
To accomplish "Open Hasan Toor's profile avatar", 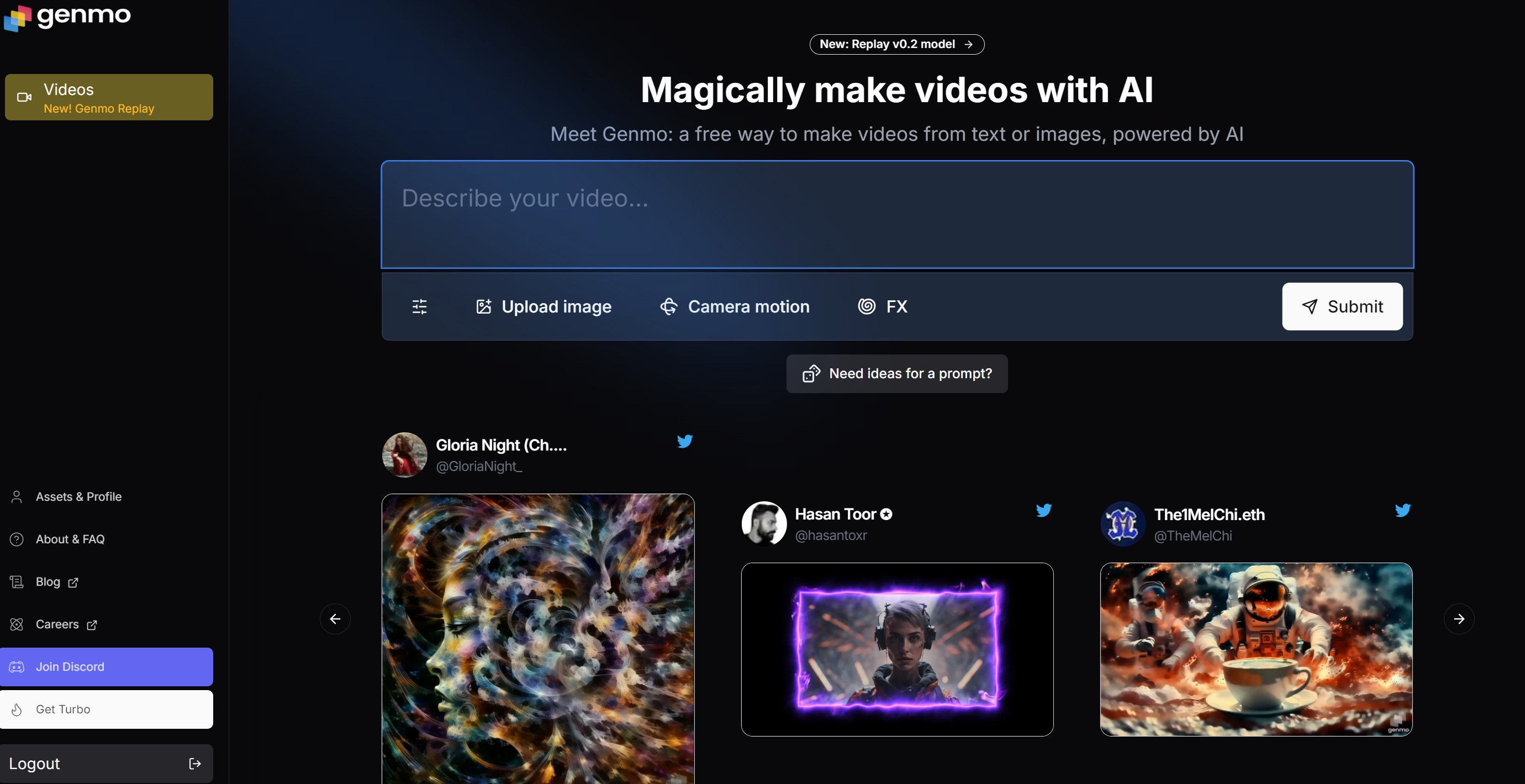I will pos(764,523).
